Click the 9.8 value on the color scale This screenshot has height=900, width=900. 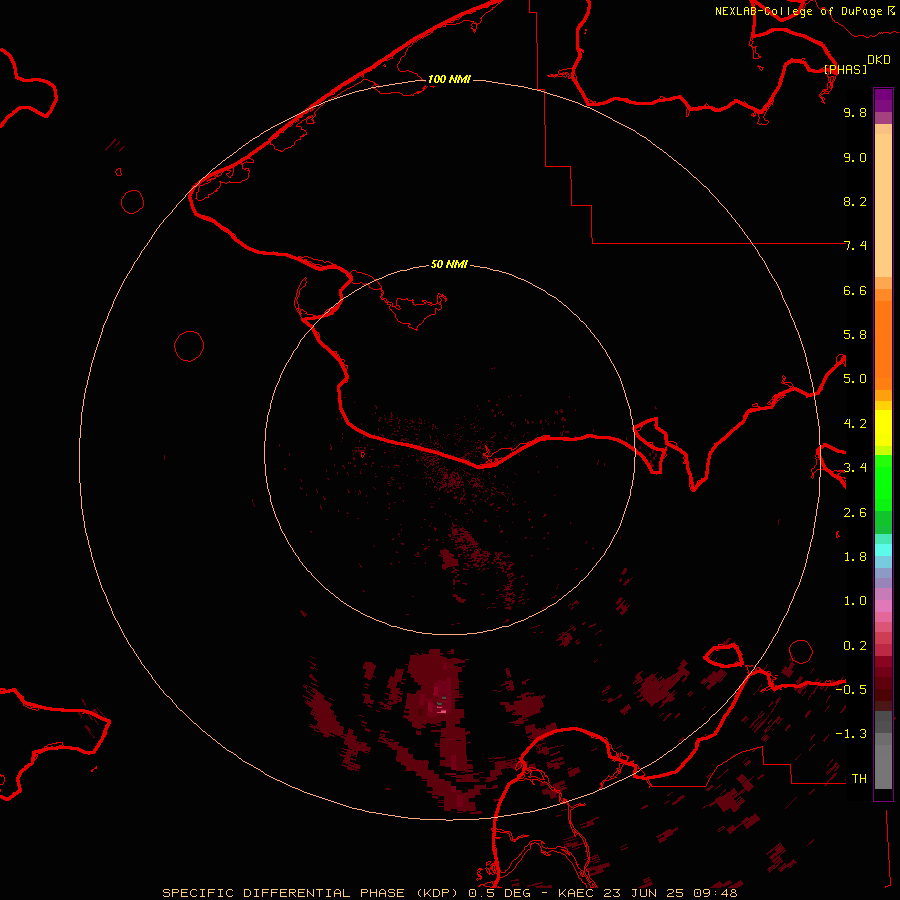coord(855,112)
